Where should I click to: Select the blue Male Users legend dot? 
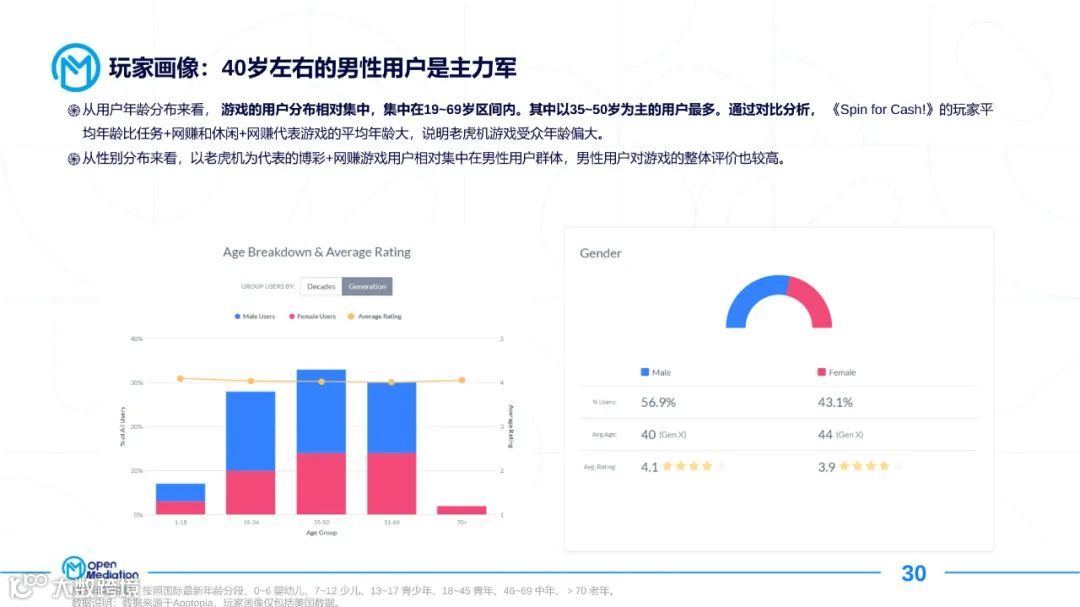pyautogui.click(x=237, y=316)
